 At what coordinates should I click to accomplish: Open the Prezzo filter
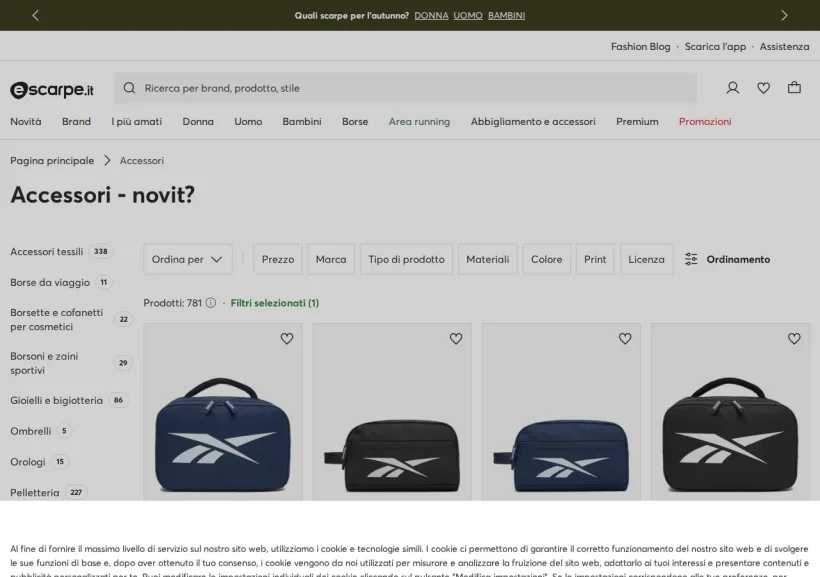coord(278,259)
